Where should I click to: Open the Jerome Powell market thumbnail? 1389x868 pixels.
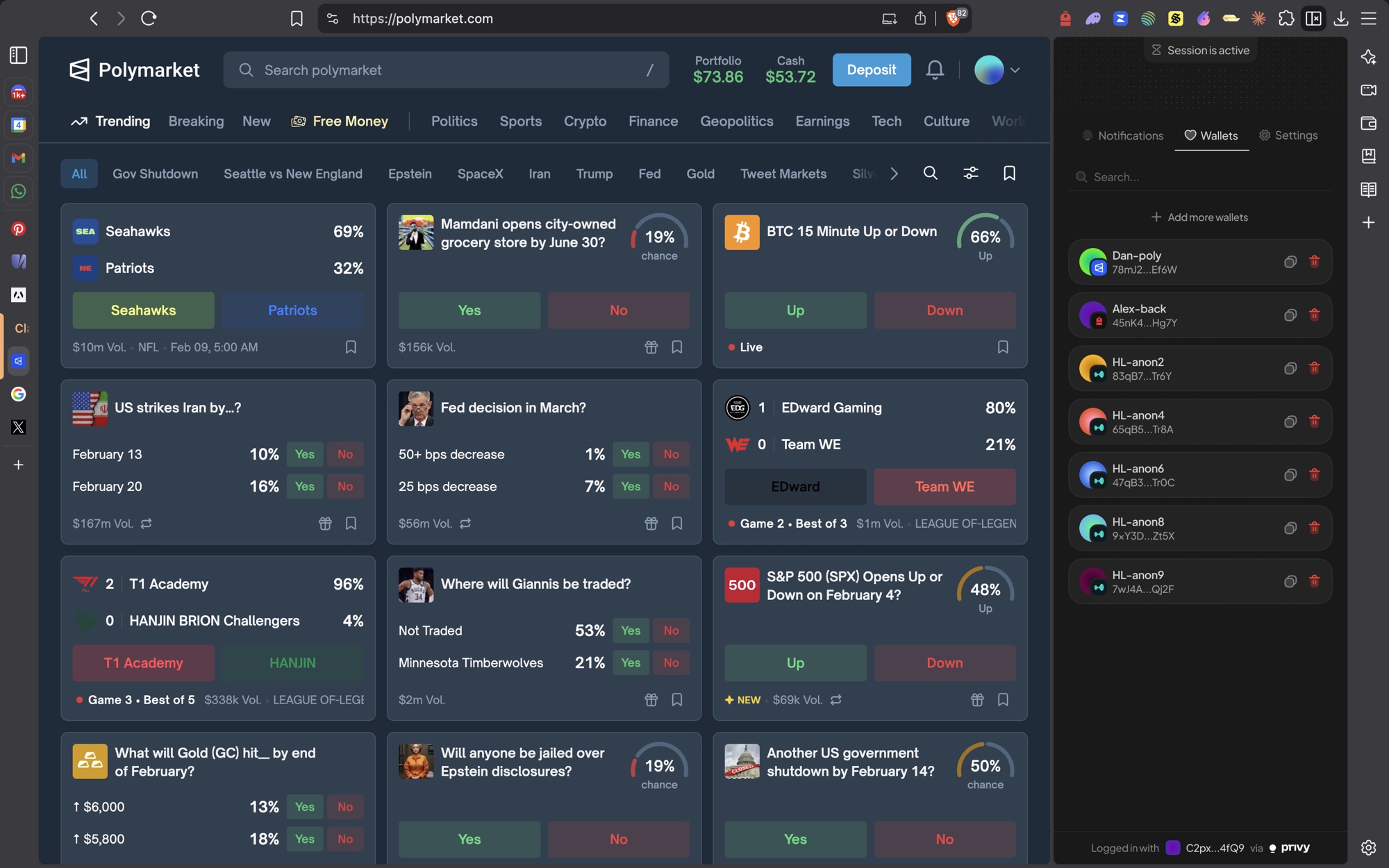click(415, 408)
